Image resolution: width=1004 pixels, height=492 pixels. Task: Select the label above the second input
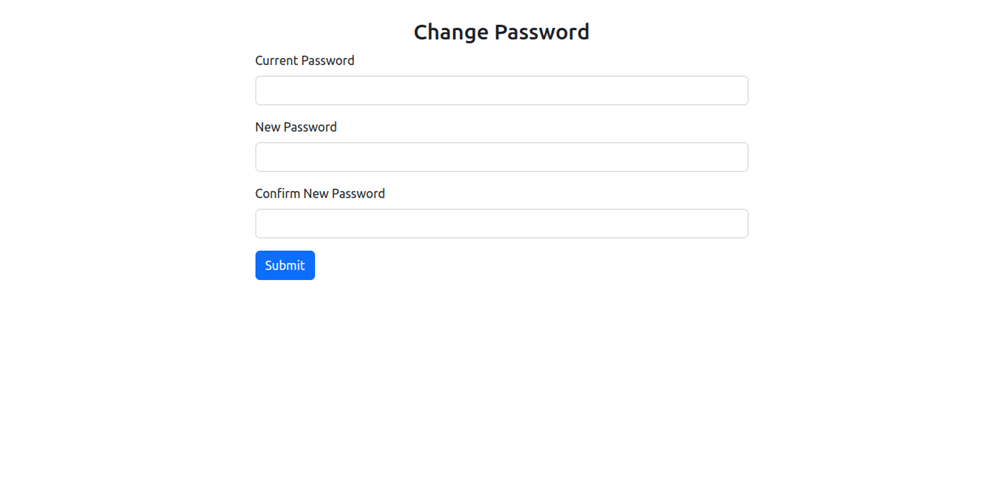(x=296, y=128)
